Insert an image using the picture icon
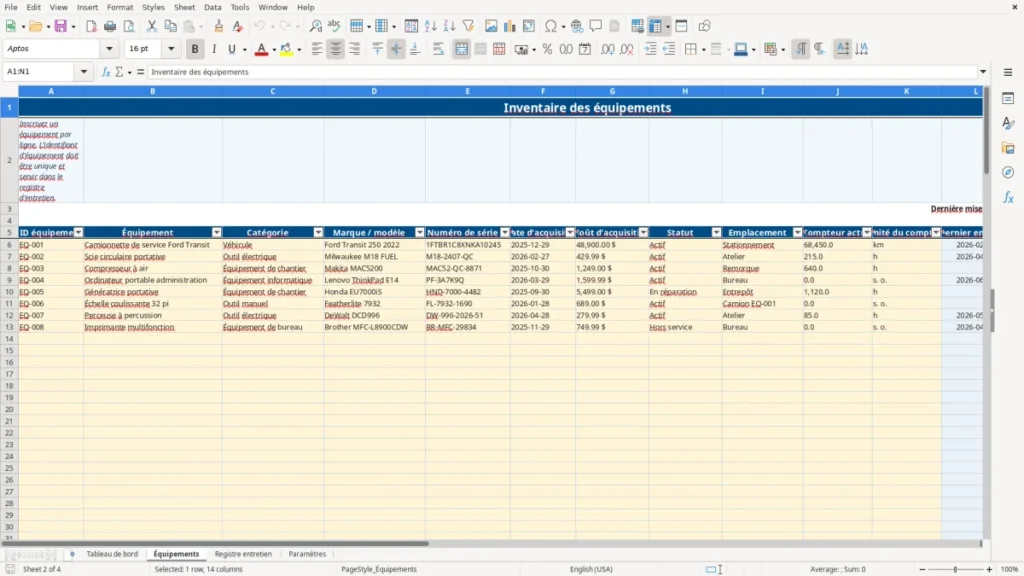 point(491,26)
